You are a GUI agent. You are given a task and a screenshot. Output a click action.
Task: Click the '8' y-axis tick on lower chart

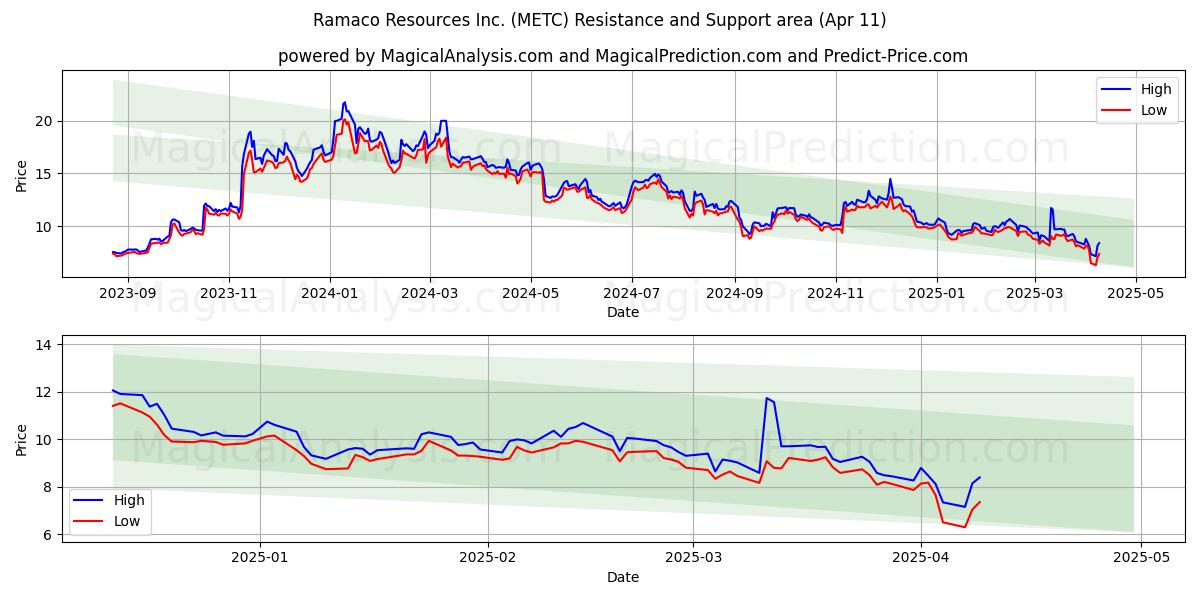[x=50, y=488]
